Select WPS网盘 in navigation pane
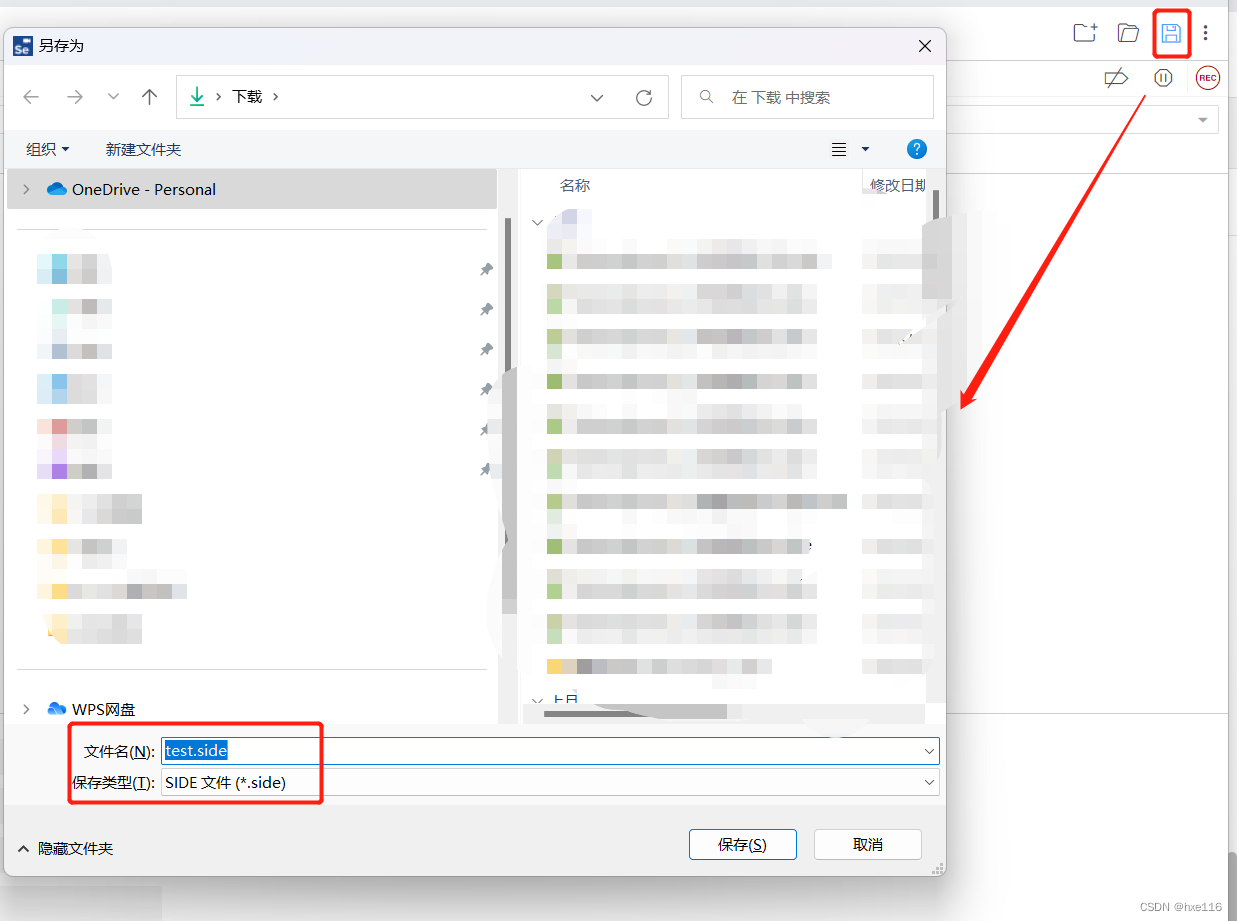 point(103,709)
